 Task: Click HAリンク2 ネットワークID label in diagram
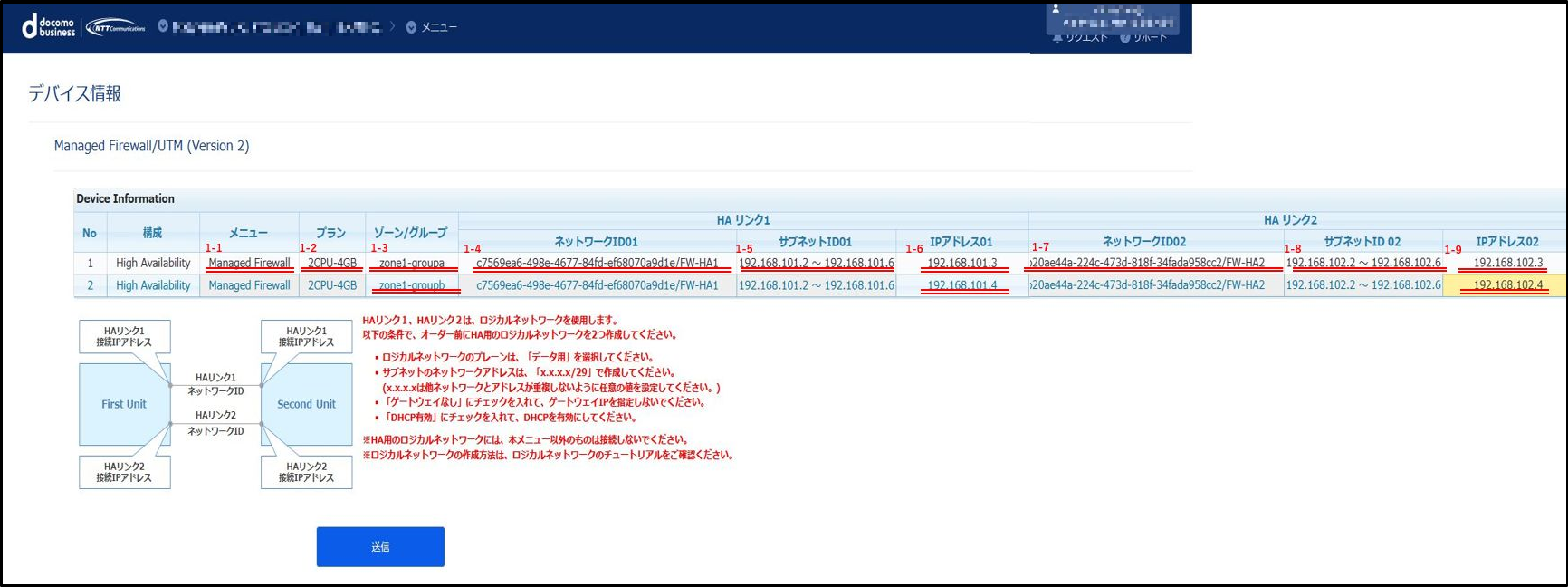tap(215, 423)
